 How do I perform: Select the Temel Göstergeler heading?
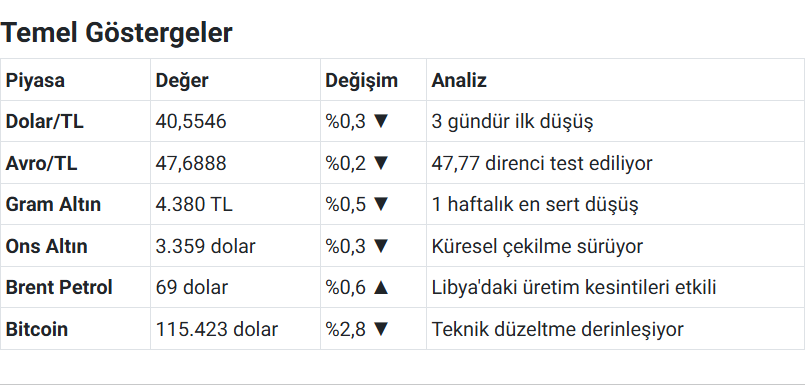point(117,33)
